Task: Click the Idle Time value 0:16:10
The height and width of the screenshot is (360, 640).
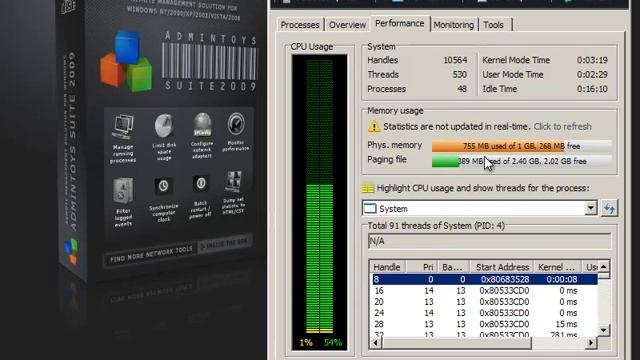Action: pos(592,89)
